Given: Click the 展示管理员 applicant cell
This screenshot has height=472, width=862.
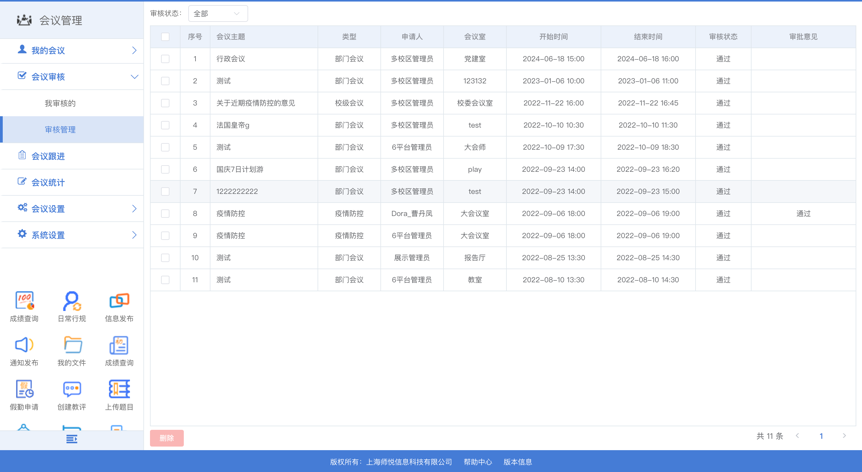Looking at the screenshot, I should point(412,258).
